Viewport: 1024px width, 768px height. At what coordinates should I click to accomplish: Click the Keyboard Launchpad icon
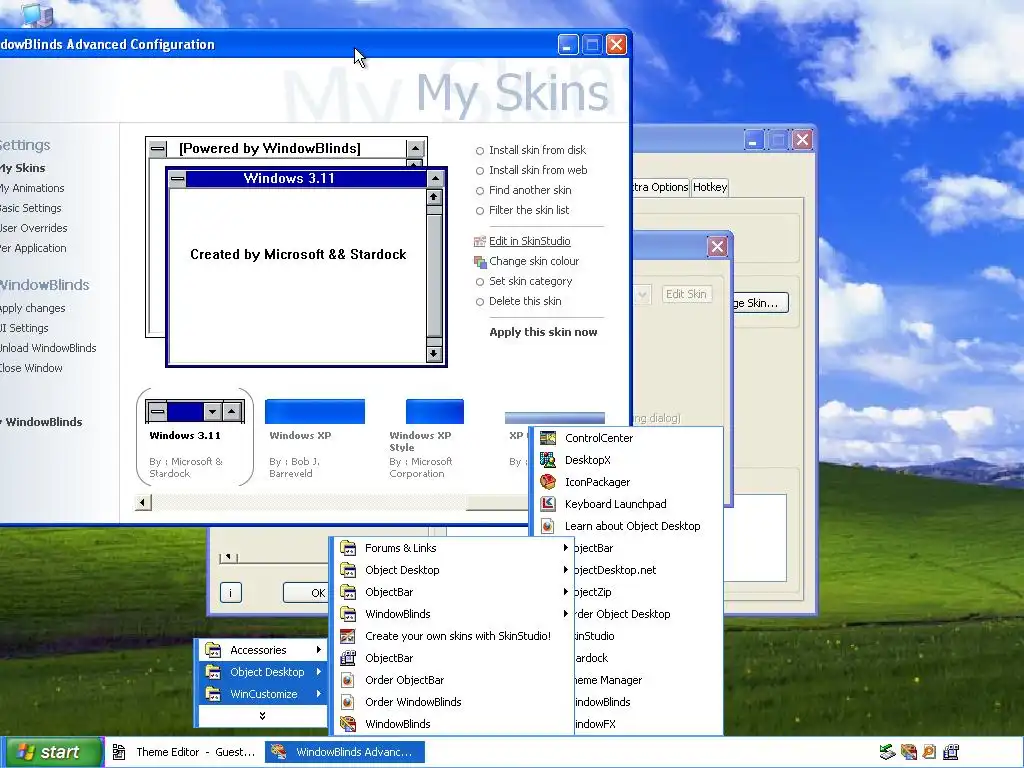pyautogui.click(x=547, y=504)
